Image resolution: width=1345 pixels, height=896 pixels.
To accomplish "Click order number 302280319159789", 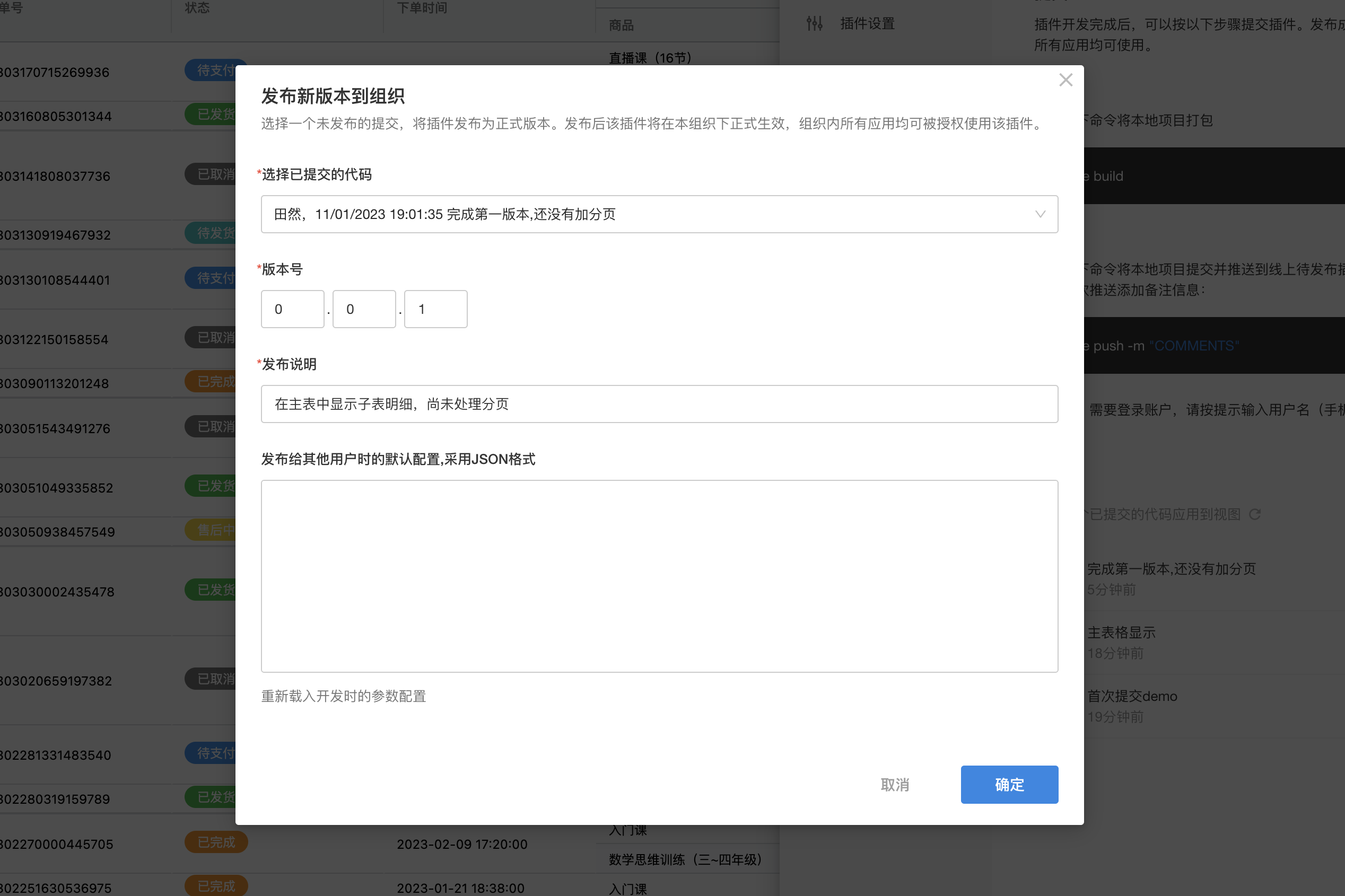I will pos(55,800).
